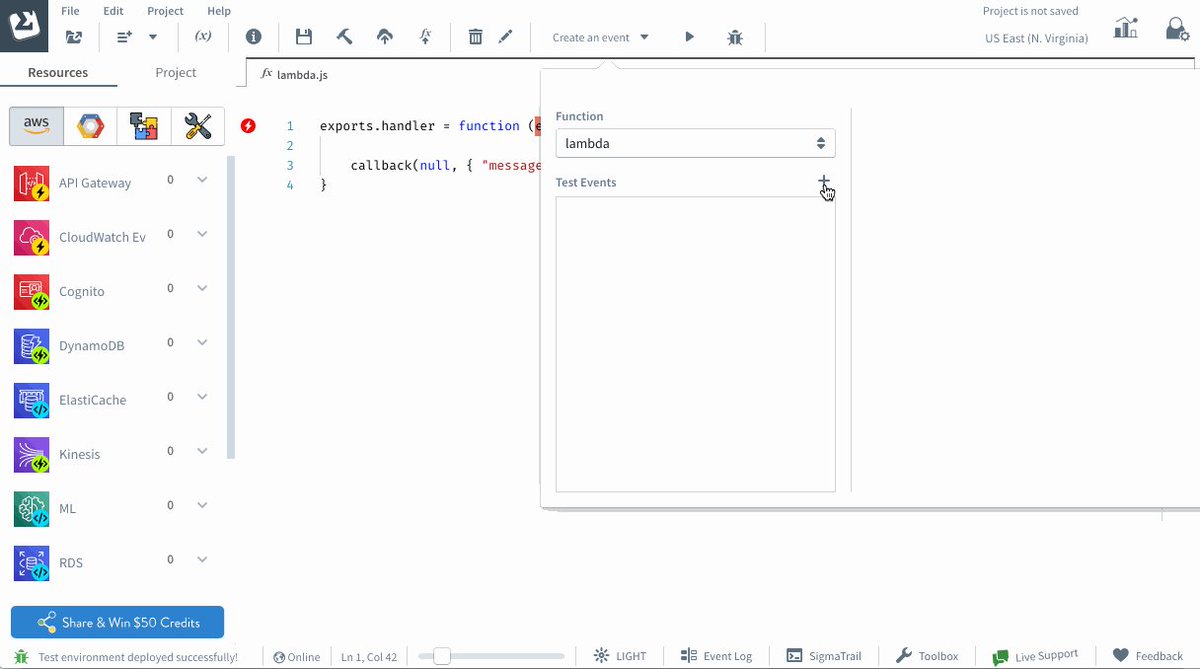The width and height of the screenshot is (1200, 669).
Task: Open the File menu
Action: [x=70, y=11]
